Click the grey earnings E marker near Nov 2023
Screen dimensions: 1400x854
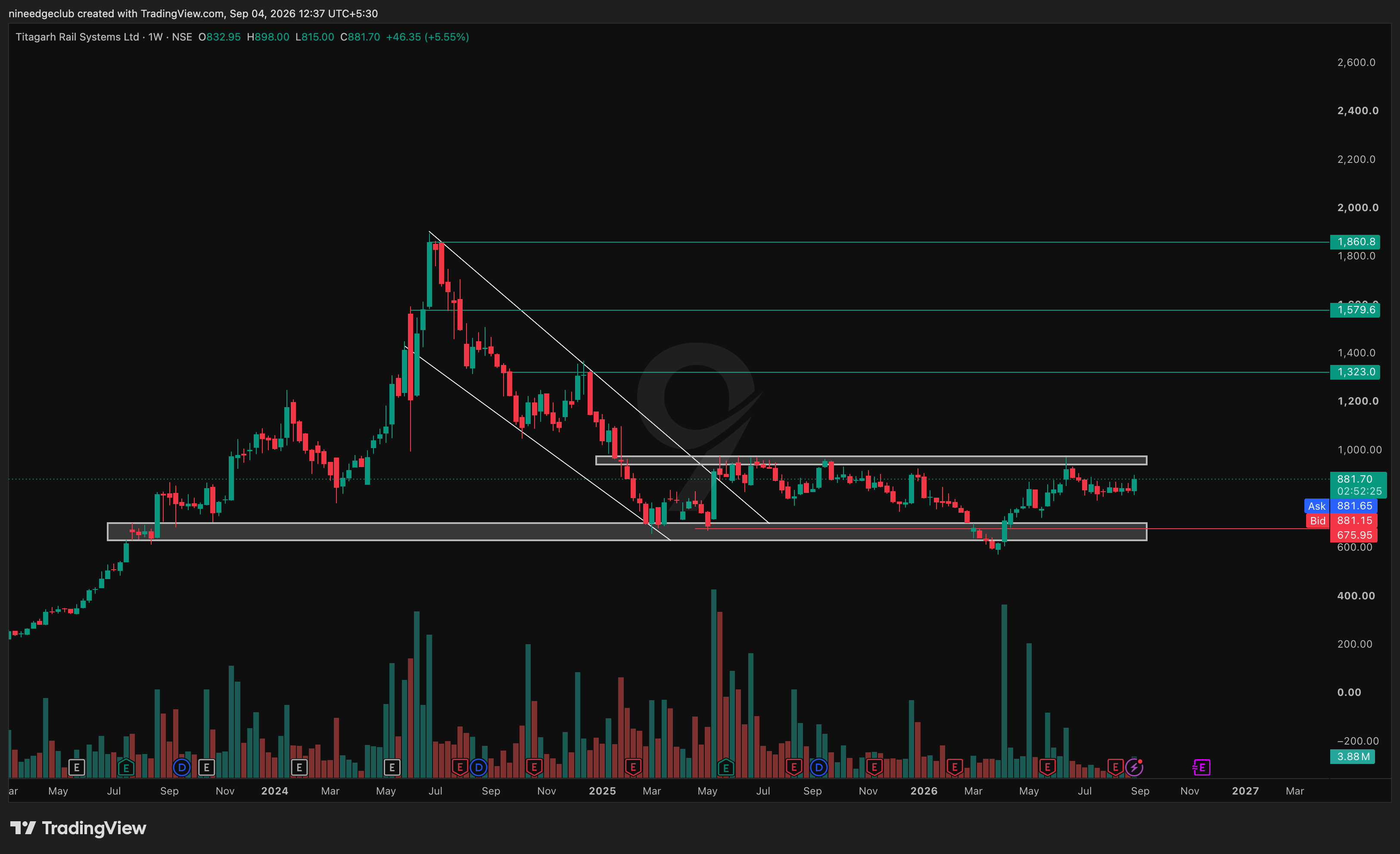point(206,768)
